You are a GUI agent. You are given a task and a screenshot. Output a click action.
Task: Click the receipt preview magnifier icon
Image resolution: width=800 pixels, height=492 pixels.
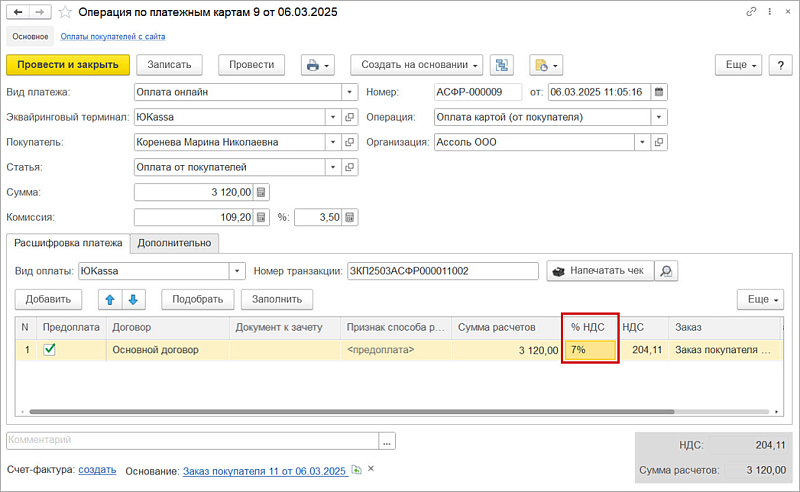(x=666, y=271)
